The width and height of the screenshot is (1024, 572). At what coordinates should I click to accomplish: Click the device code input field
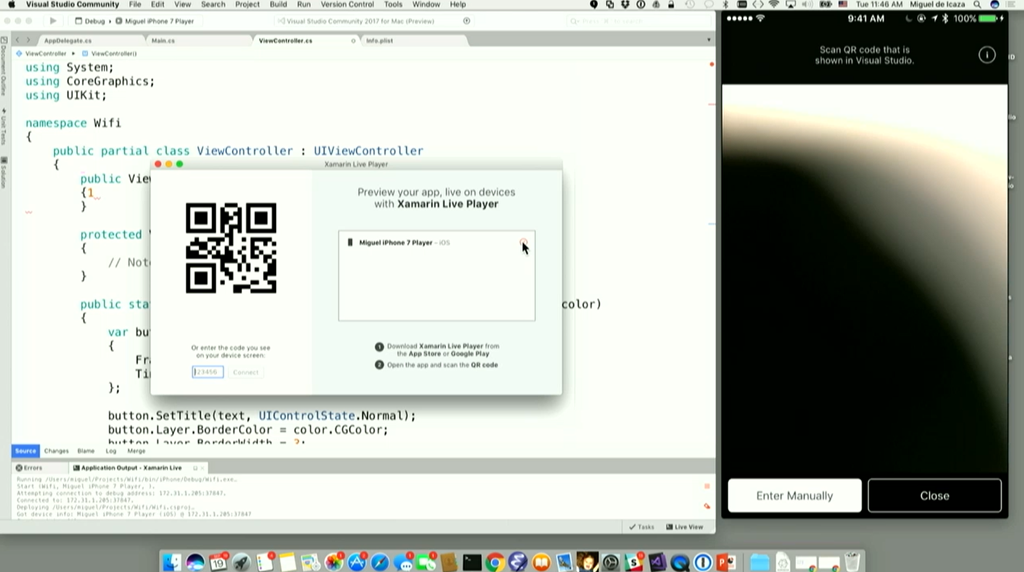pos(208,372)
